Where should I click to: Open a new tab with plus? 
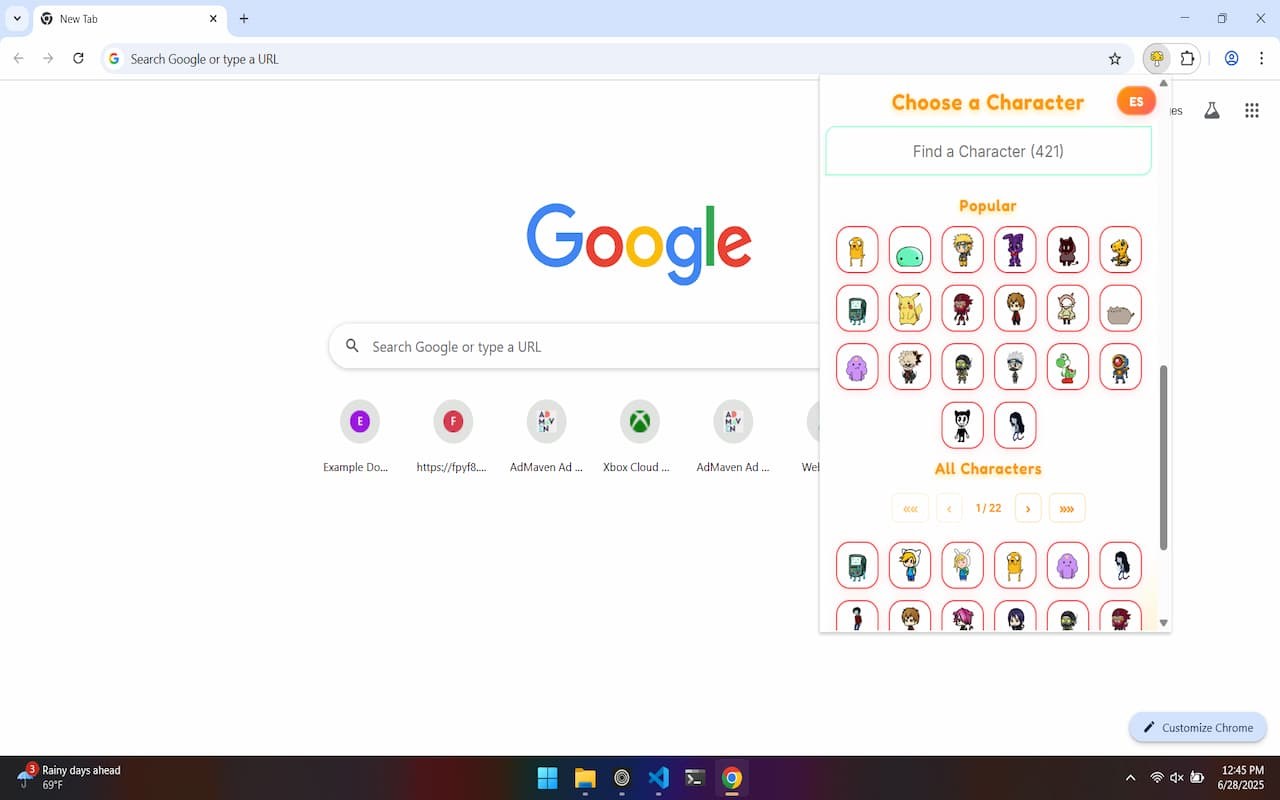click(244, 18)
